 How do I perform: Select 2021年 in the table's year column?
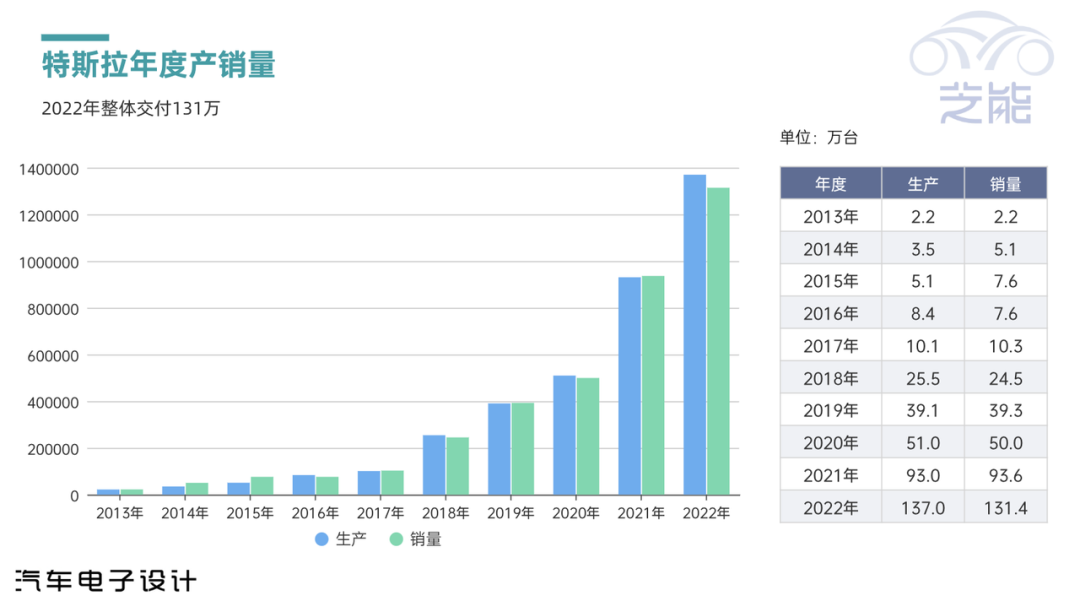point(831,476)
